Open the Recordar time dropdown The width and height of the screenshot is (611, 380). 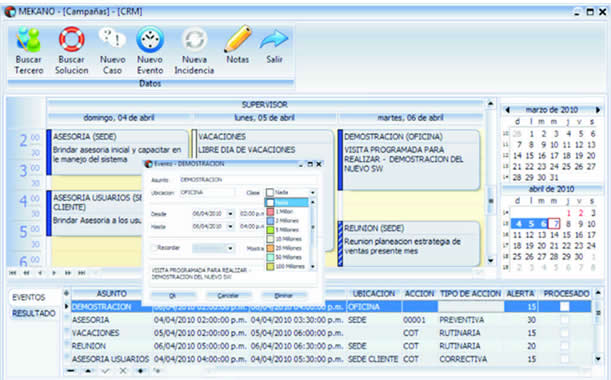click(230, 248)
